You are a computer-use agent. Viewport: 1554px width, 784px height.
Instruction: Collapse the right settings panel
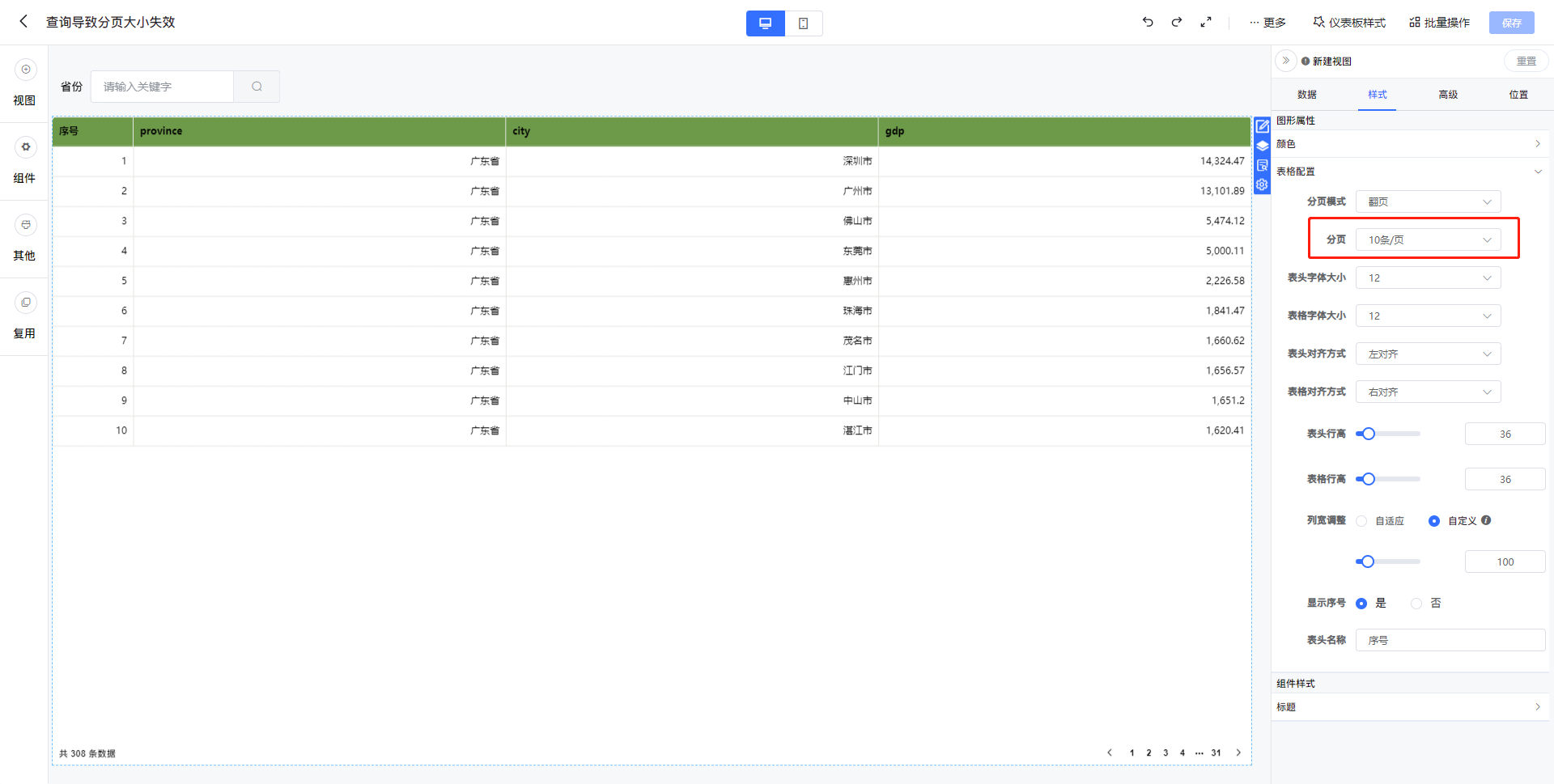(1286, 61)
